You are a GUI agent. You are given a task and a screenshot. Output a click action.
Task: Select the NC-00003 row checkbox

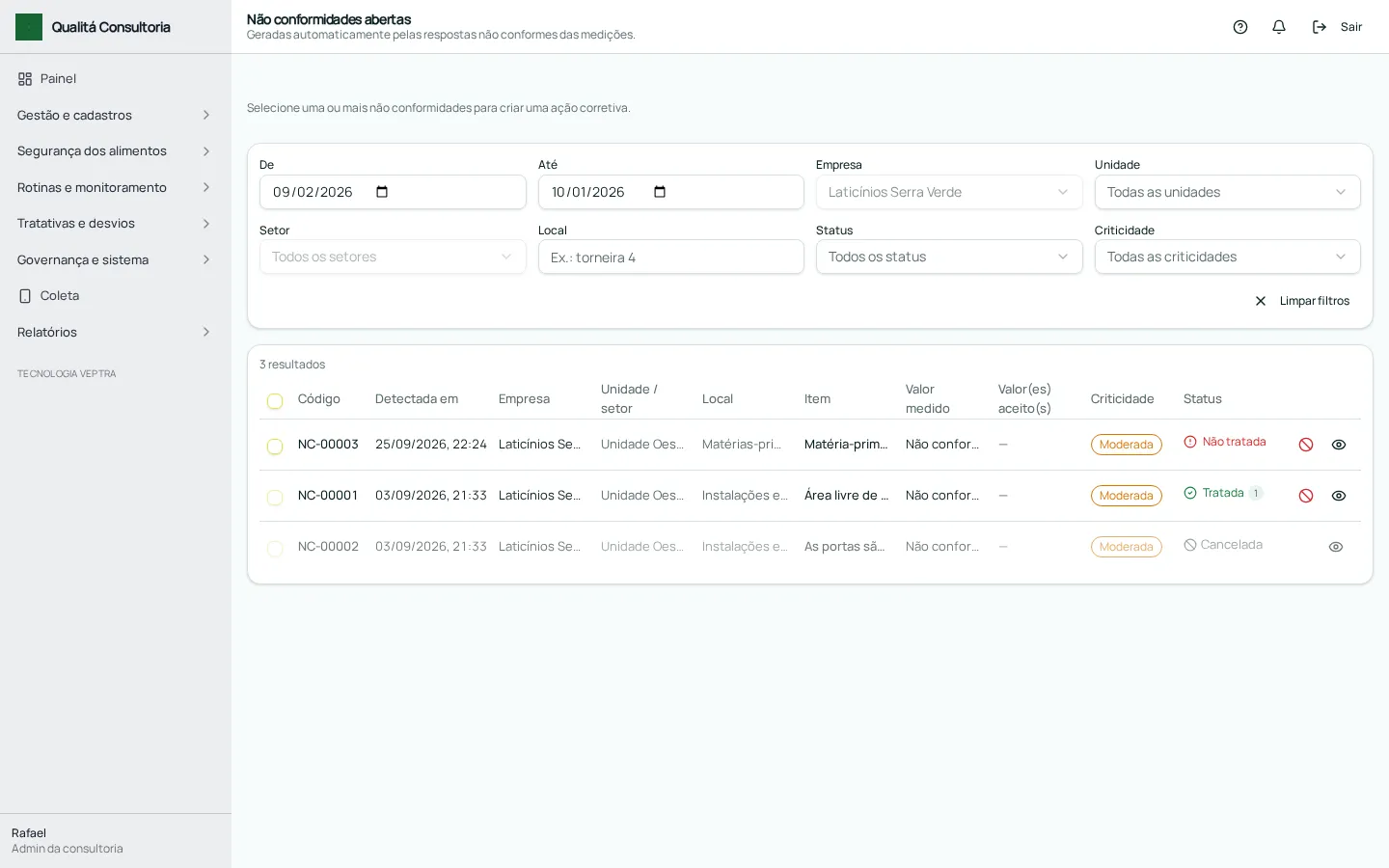[275, 447]
